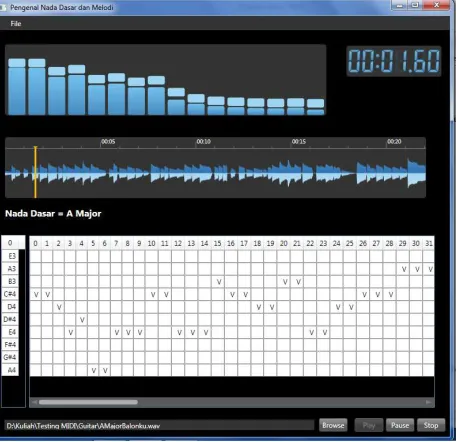The image size is (460, 442).
Task: Click the audio file path field
Action: [x=159, y=426]
